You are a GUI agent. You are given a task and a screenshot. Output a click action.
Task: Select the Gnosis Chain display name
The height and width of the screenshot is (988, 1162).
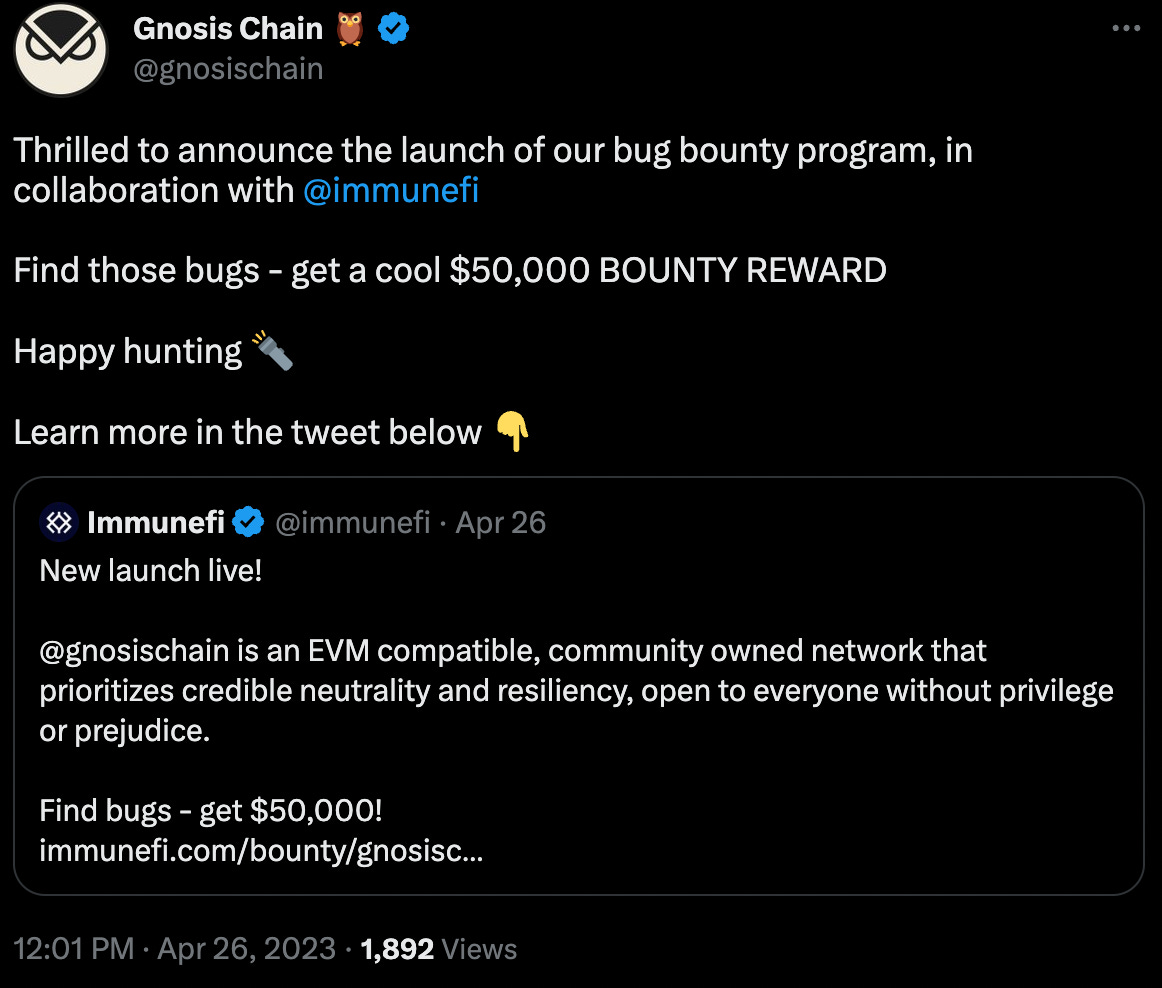pos(228,28)
